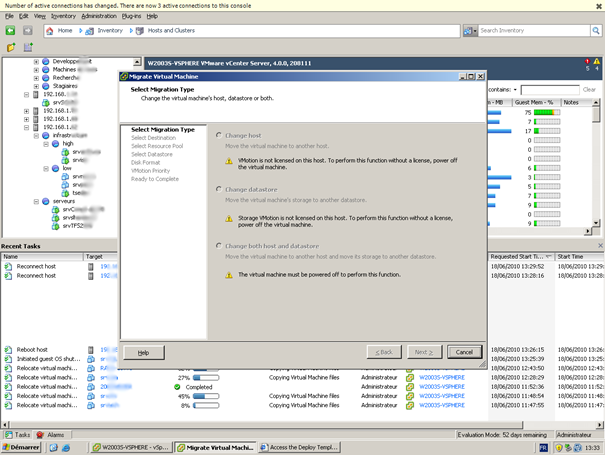Click the Next button in Migrate dialog
This screenshot has width=605, height=455.
424,352
